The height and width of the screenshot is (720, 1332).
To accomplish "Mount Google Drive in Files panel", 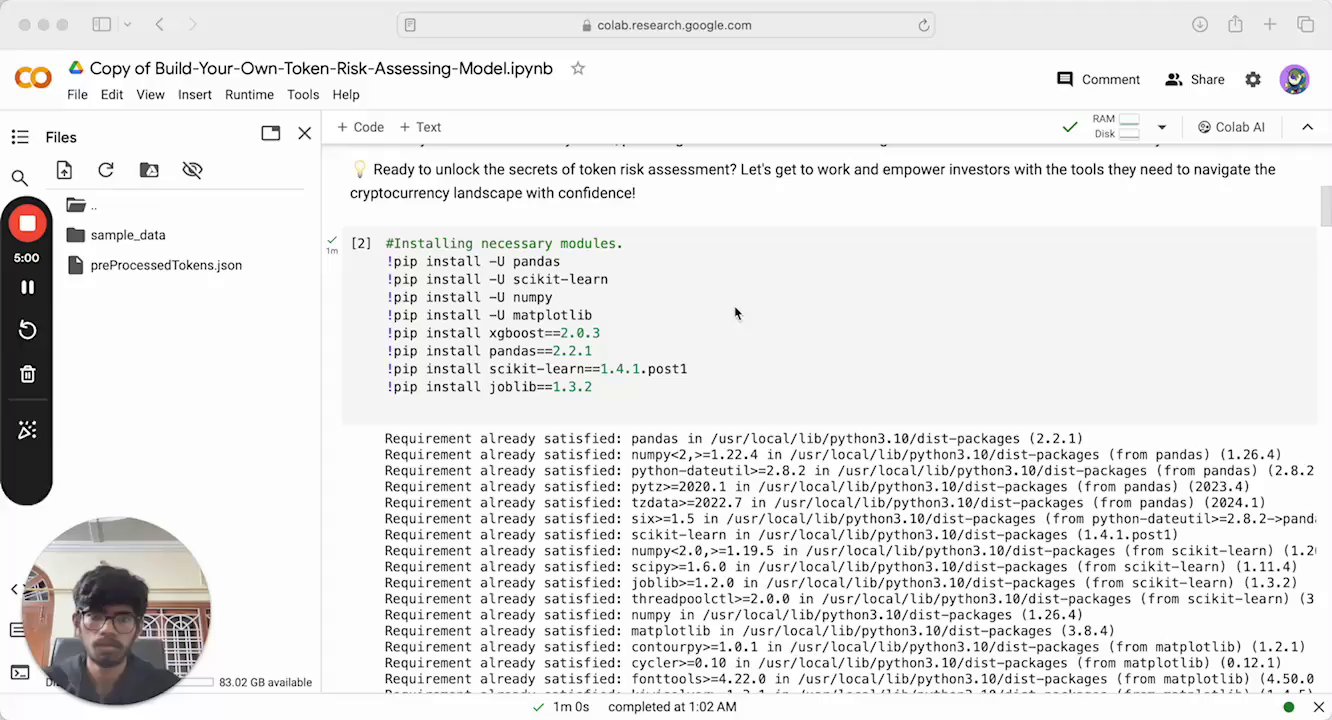I will coord(149,170).
